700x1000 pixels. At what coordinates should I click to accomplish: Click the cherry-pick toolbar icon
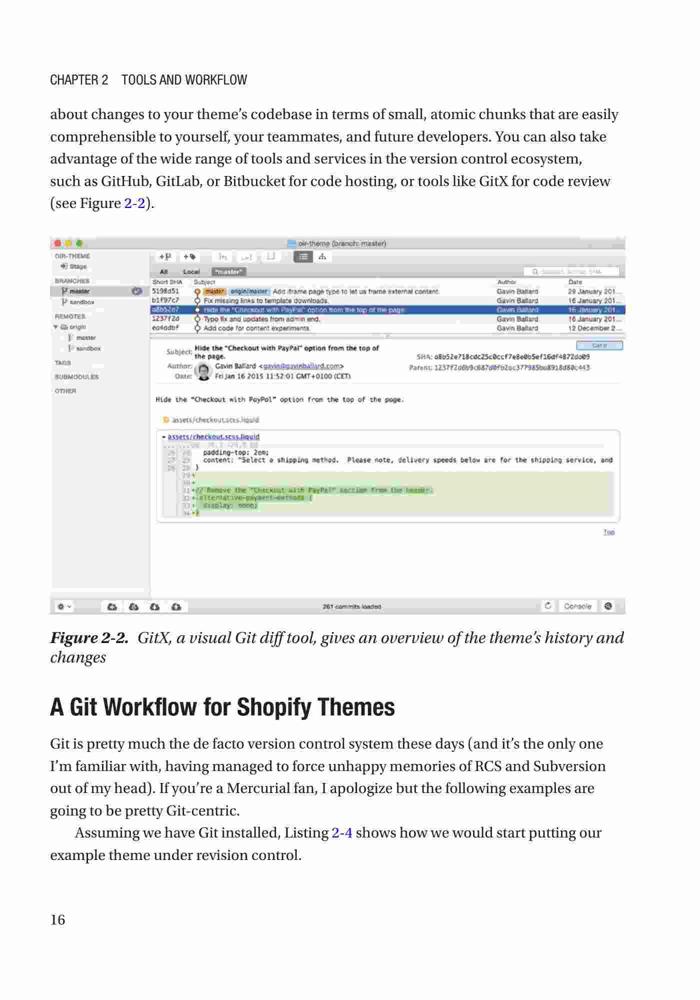pyautogui.click(x=271, y=256)
